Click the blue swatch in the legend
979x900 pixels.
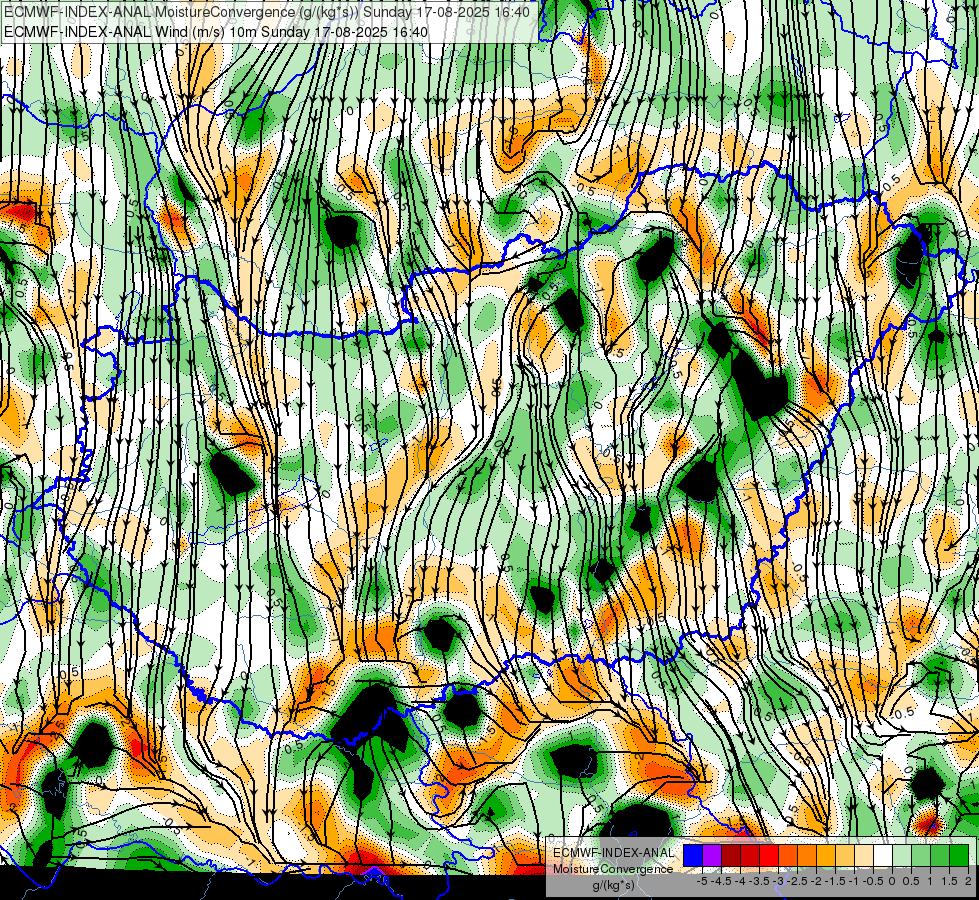click(693, 856)
